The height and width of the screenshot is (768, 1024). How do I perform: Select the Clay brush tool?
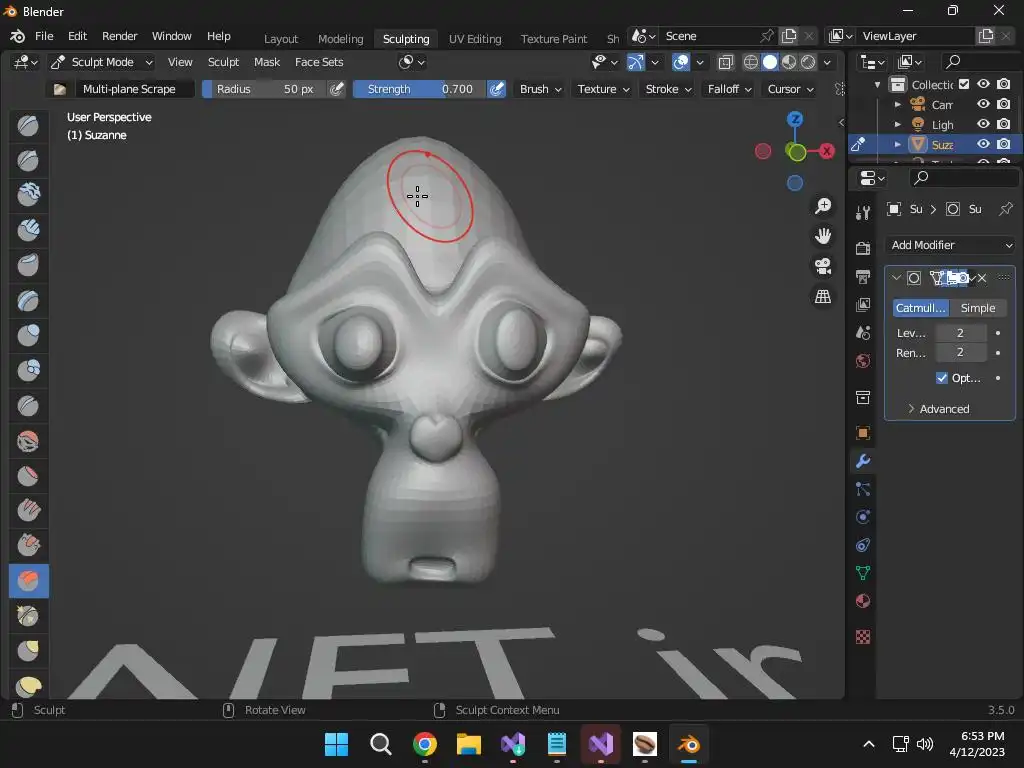[x=28, y=195]
